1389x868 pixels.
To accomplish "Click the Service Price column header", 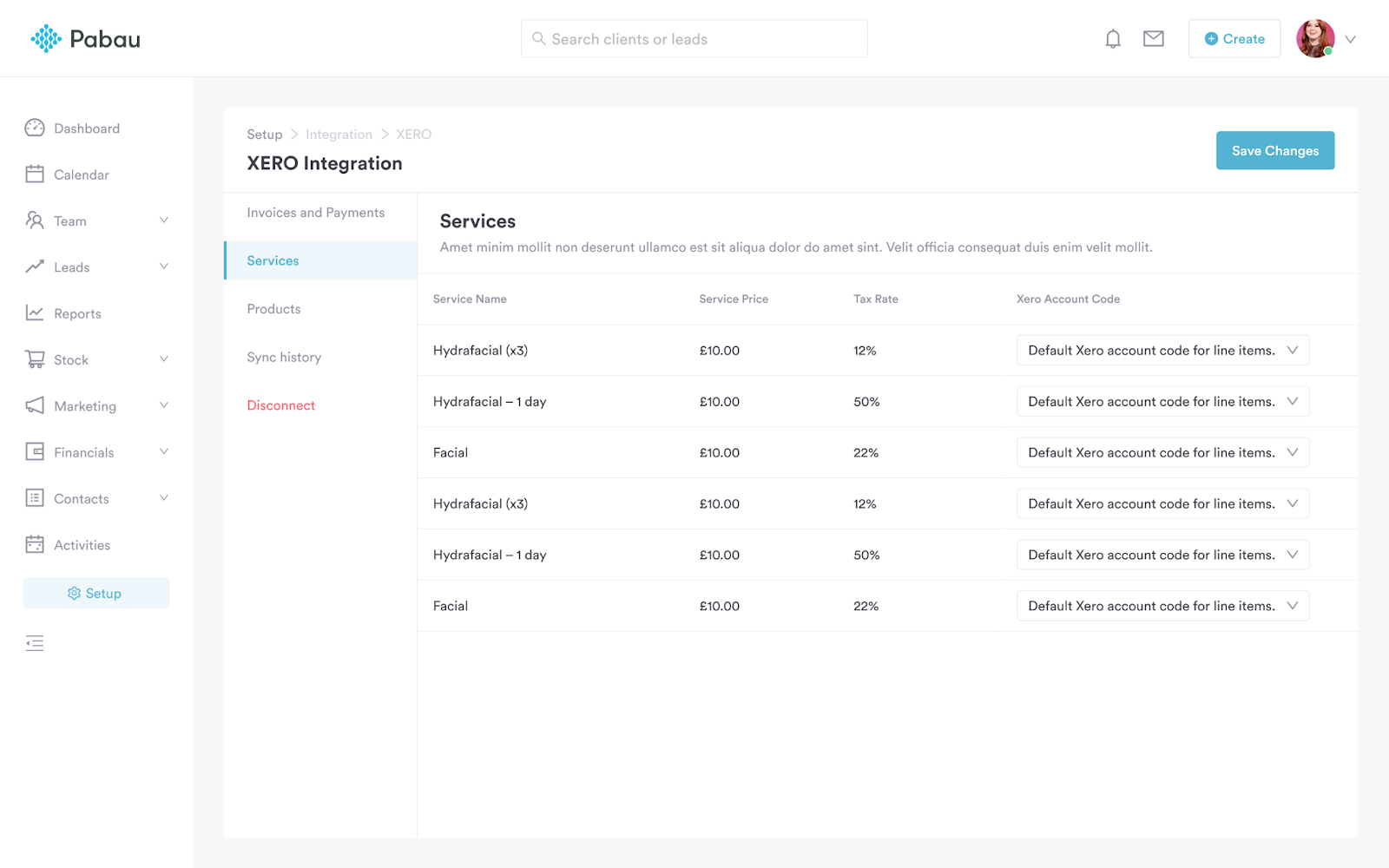I will (x=734, y=299).
